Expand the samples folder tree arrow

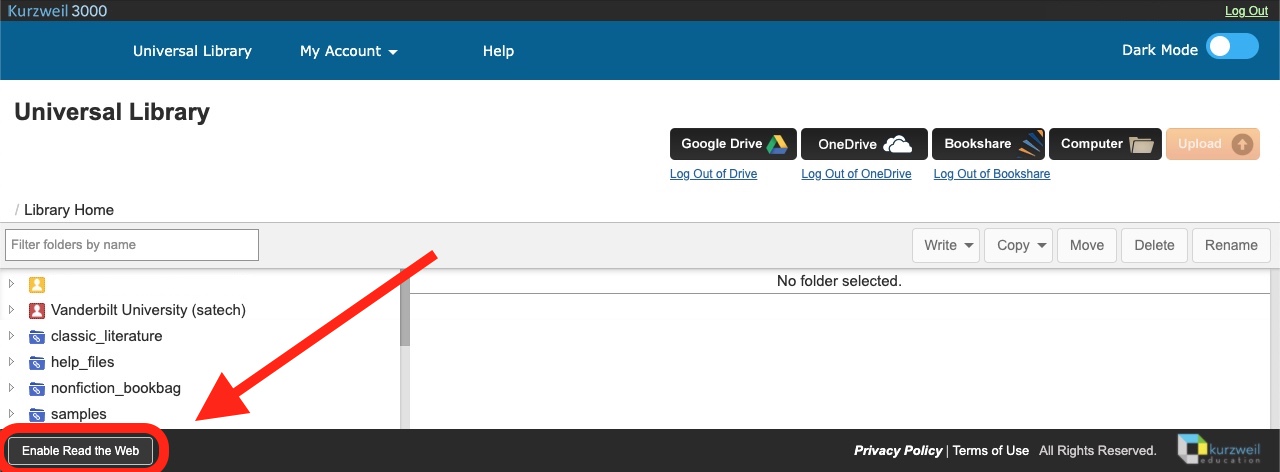point(12,414)
